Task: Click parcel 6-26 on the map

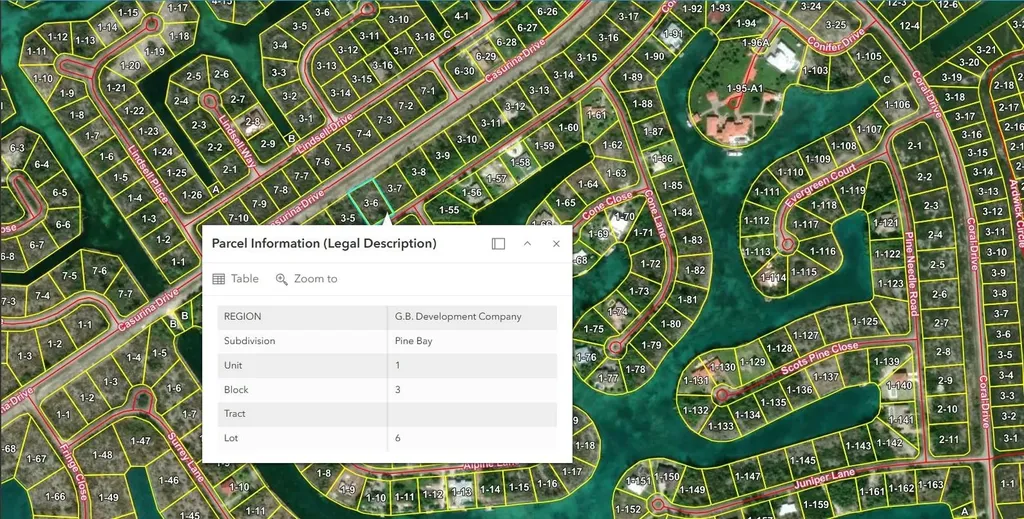Action: pyautogui.click(x=547, y=11)
